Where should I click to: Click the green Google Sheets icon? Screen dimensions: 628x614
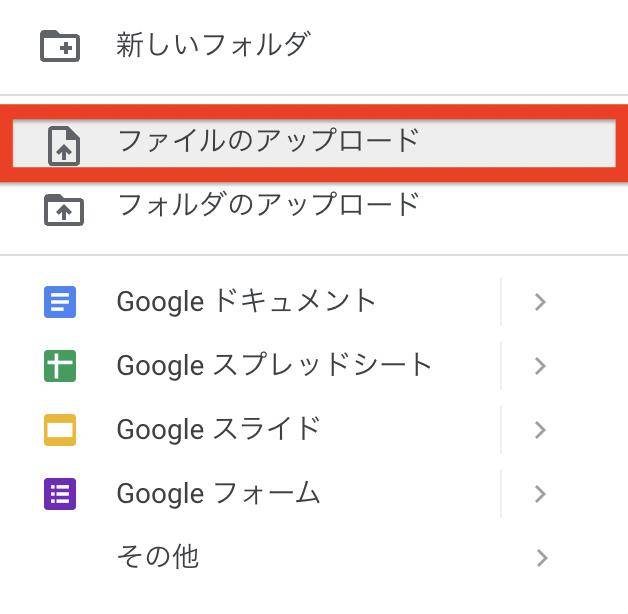click(x=60, y=366)
